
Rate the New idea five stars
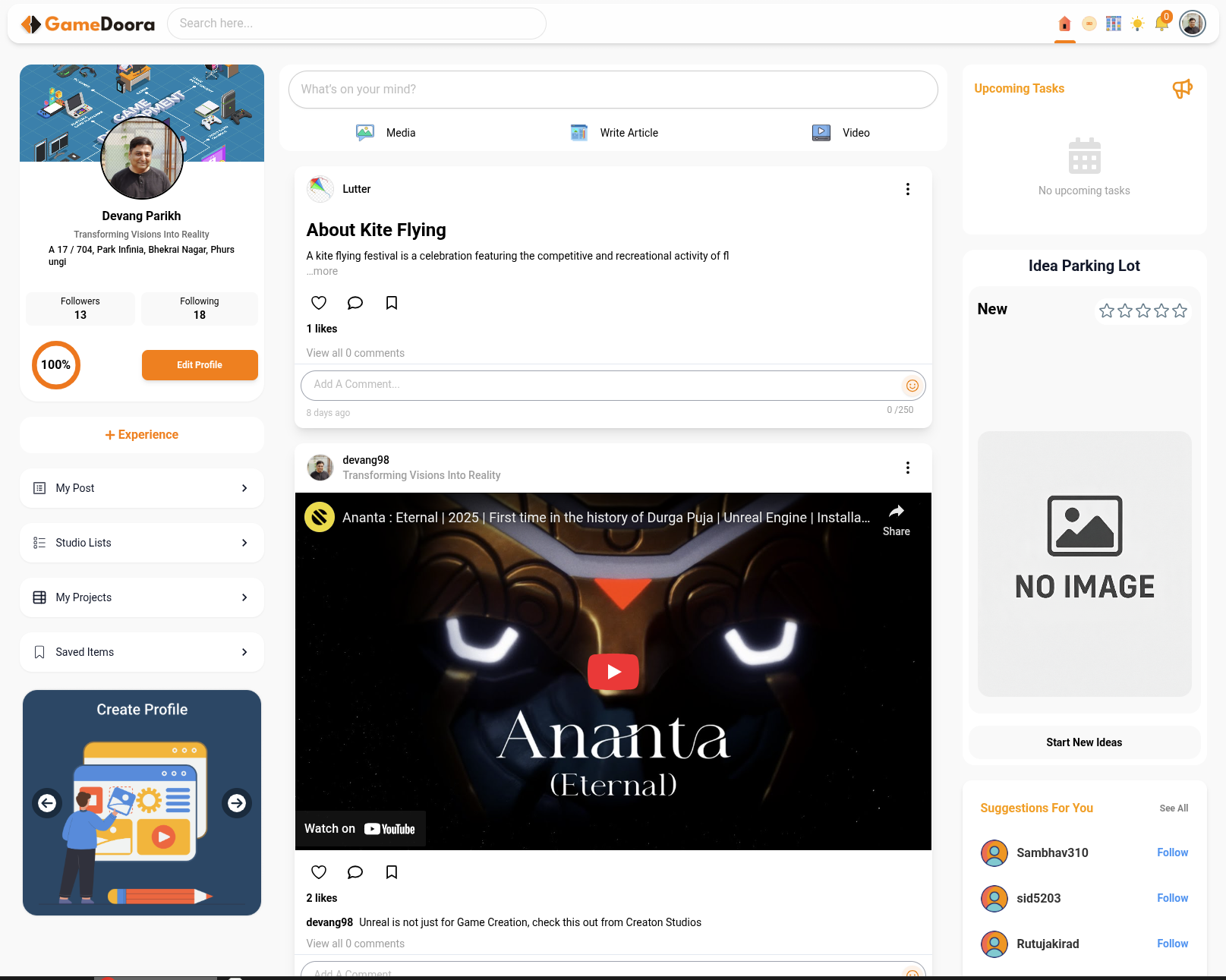pos(1179,310)
